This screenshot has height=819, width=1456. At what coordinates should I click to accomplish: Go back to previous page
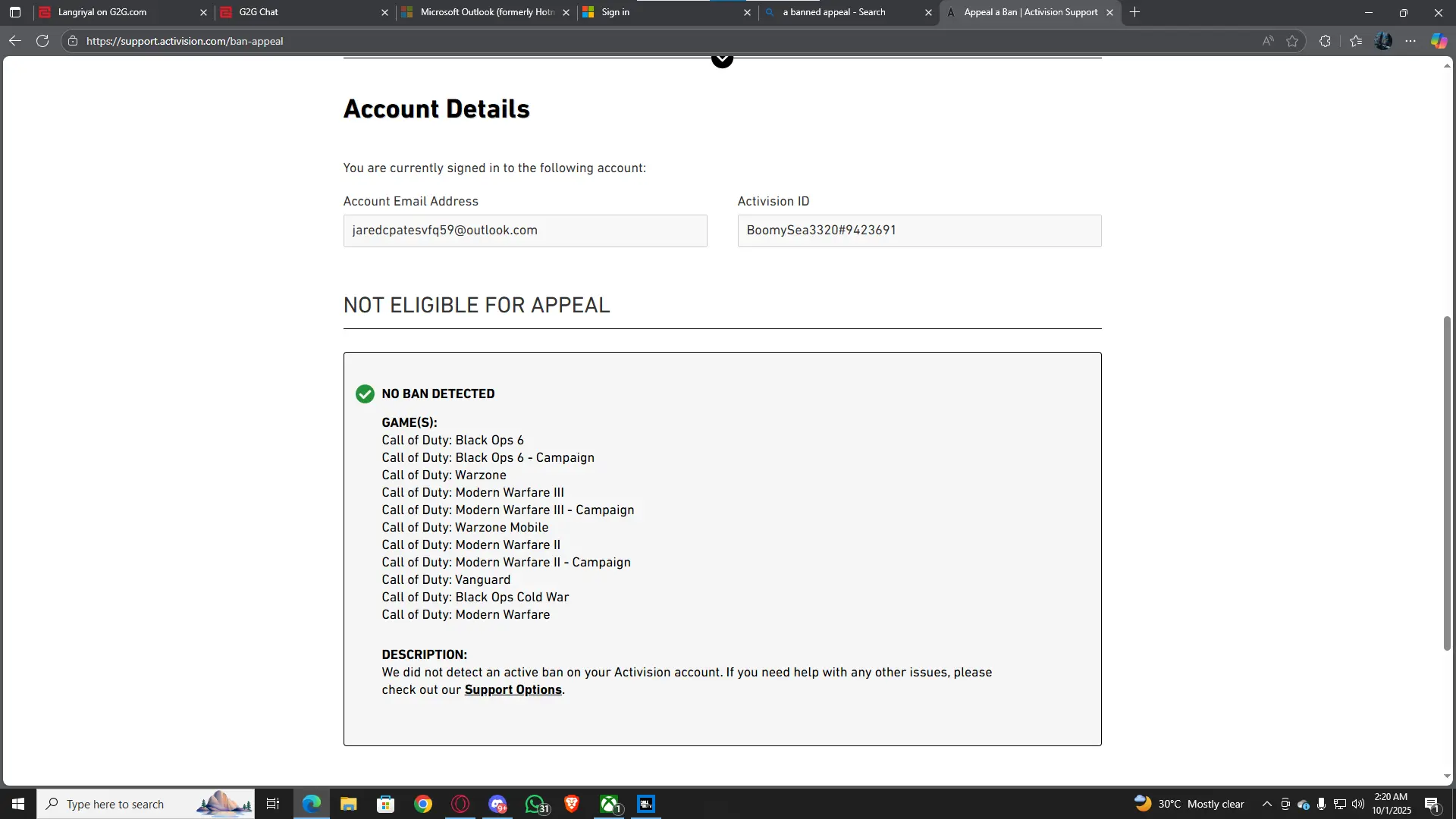click(15, 41)
